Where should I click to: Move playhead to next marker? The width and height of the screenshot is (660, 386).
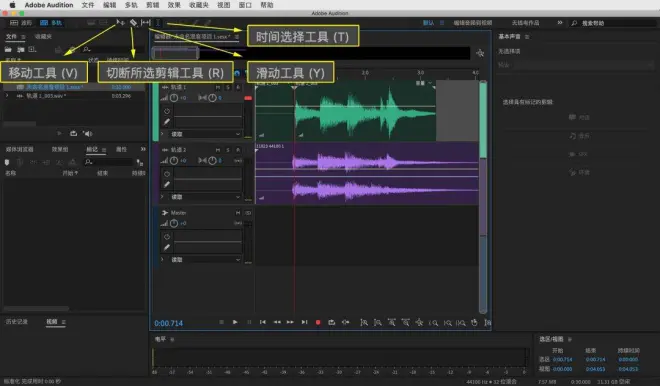304,322
